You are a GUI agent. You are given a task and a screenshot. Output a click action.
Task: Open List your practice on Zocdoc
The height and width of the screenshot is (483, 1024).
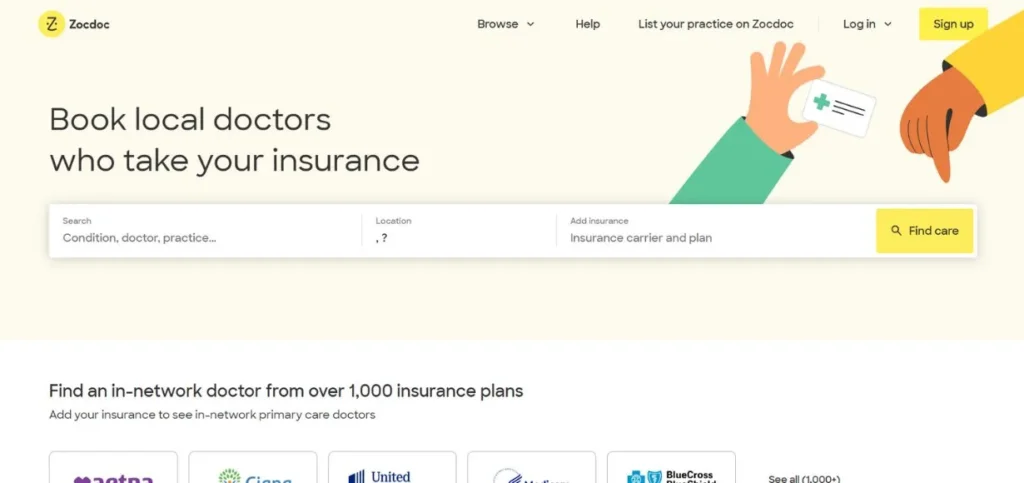click(716, 24)
